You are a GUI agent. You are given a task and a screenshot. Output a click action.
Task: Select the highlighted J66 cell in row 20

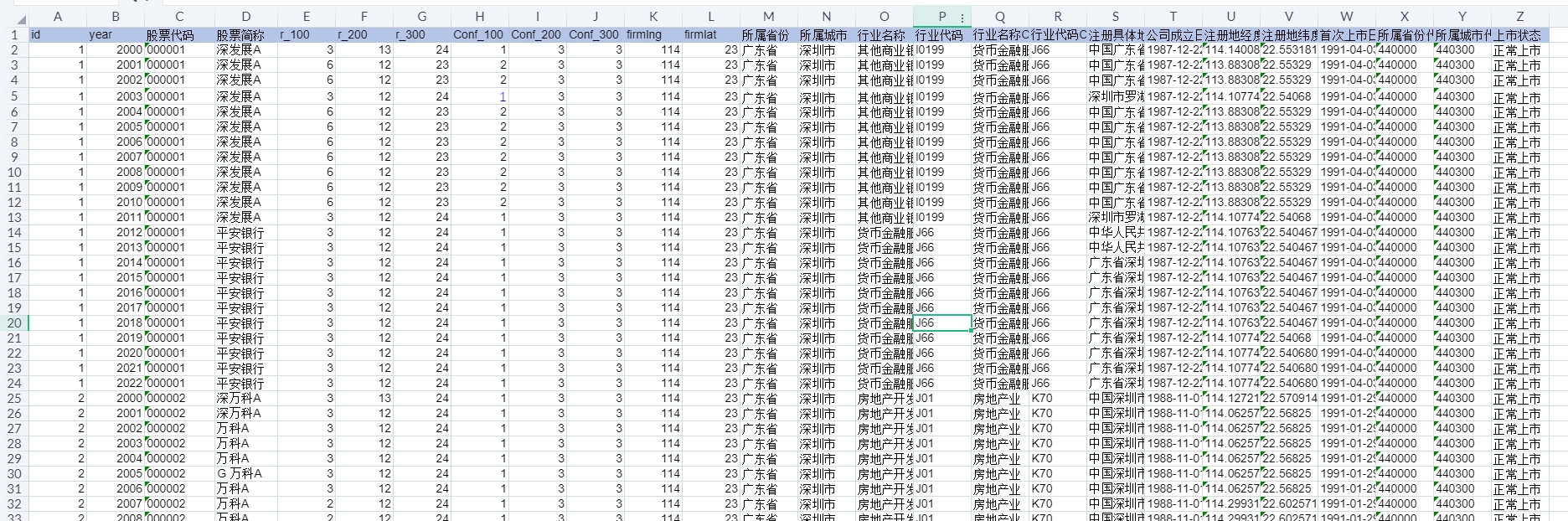[x=942, y=323]
